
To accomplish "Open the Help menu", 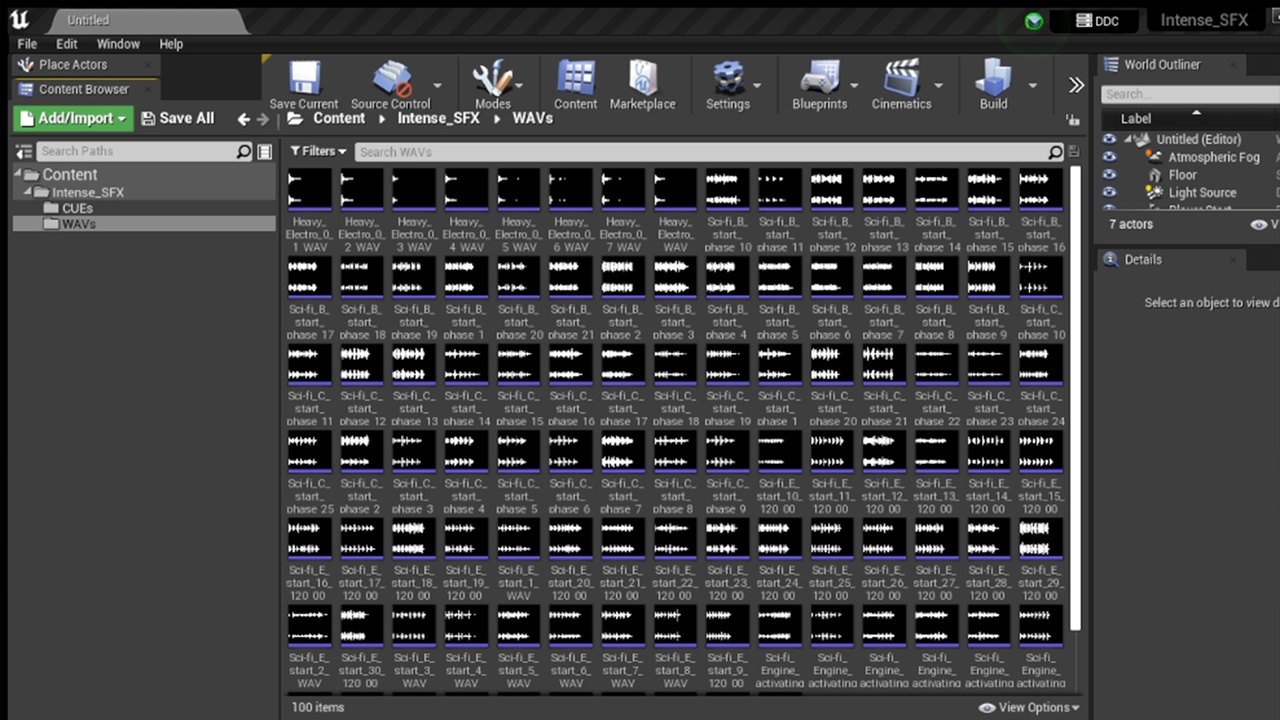I will point(171,44).
